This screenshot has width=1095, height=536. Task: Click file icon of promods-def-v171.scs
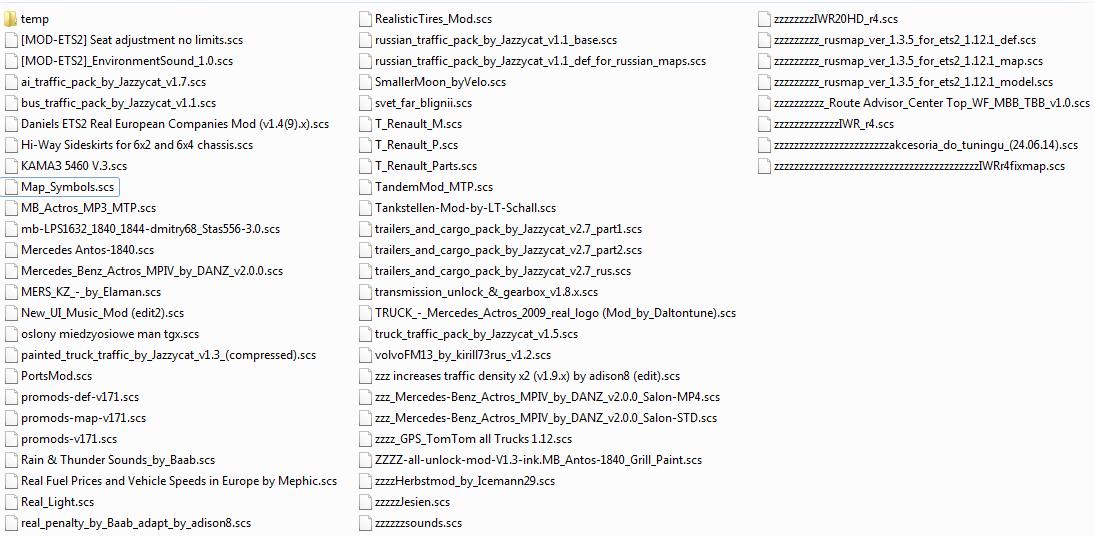tap(10, 397)
